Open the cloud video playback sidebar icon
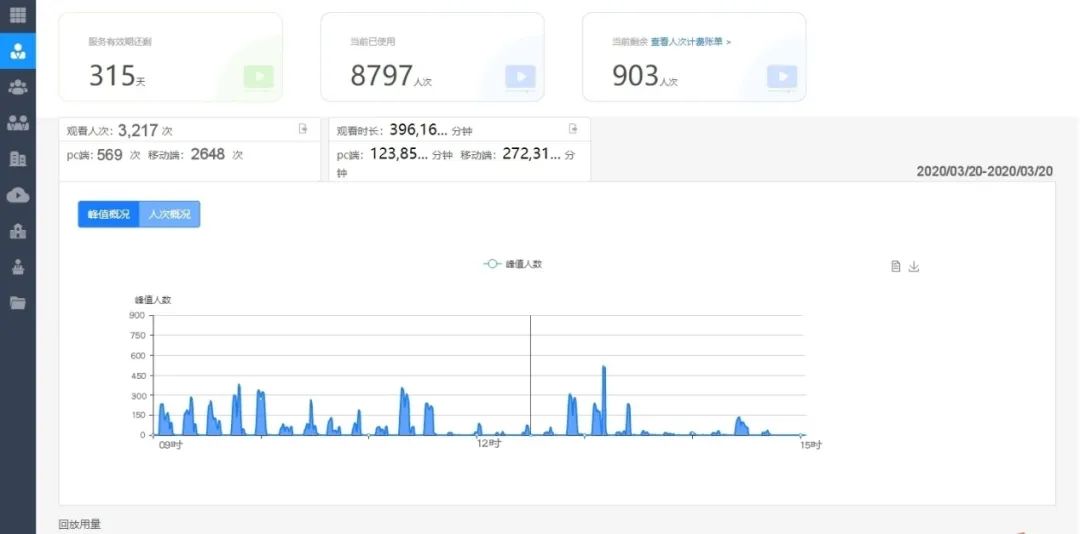The width and height of the screenshot is (1080, 534). pyautogui.click(x=18, y=195)
